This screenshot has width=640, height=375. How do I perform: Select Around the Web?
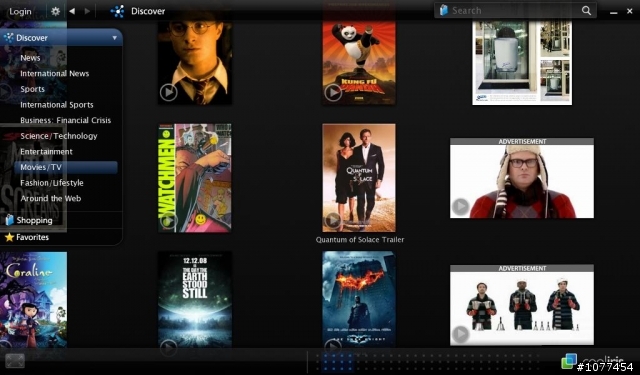point(51,198)
